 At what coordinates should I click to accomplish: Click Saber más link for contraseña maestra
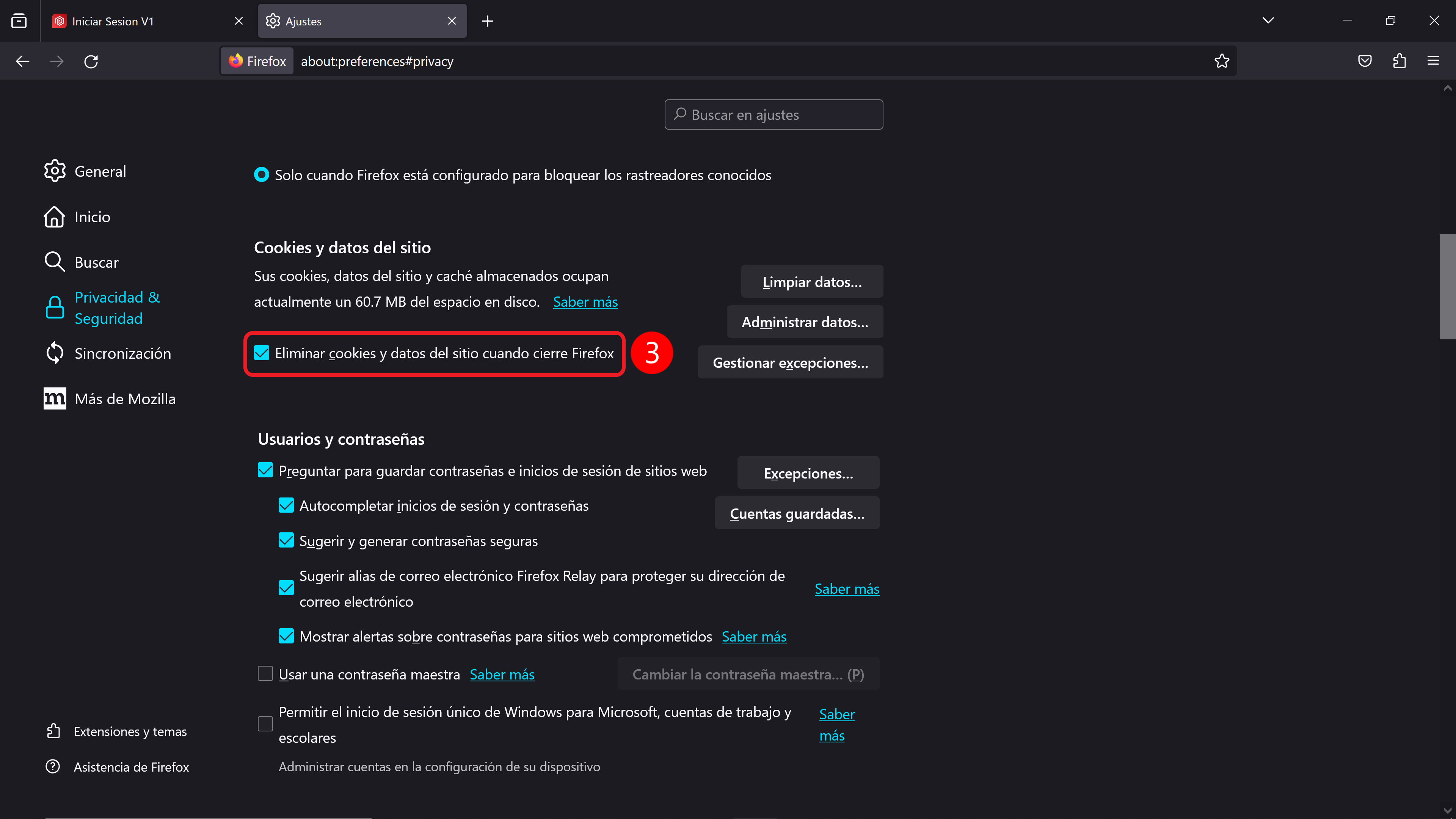point(502,674)
